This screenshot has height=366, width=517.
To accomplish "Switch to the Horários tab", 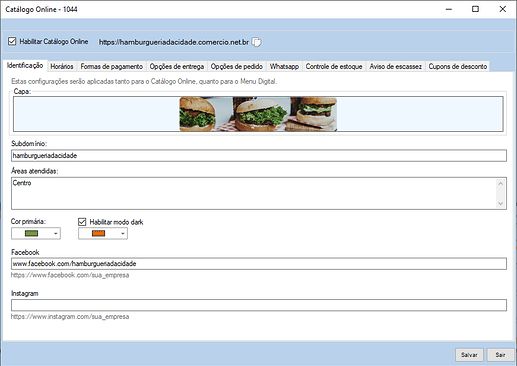I will coord(62,66).
